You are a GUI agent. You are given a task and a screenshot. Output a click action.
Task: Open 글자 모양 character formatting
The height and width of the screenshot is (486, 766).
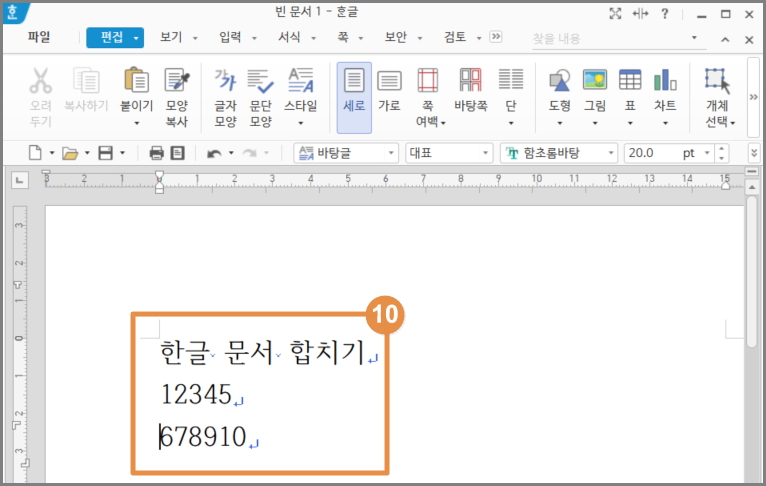pyautogui.click(x=225, y=97)
